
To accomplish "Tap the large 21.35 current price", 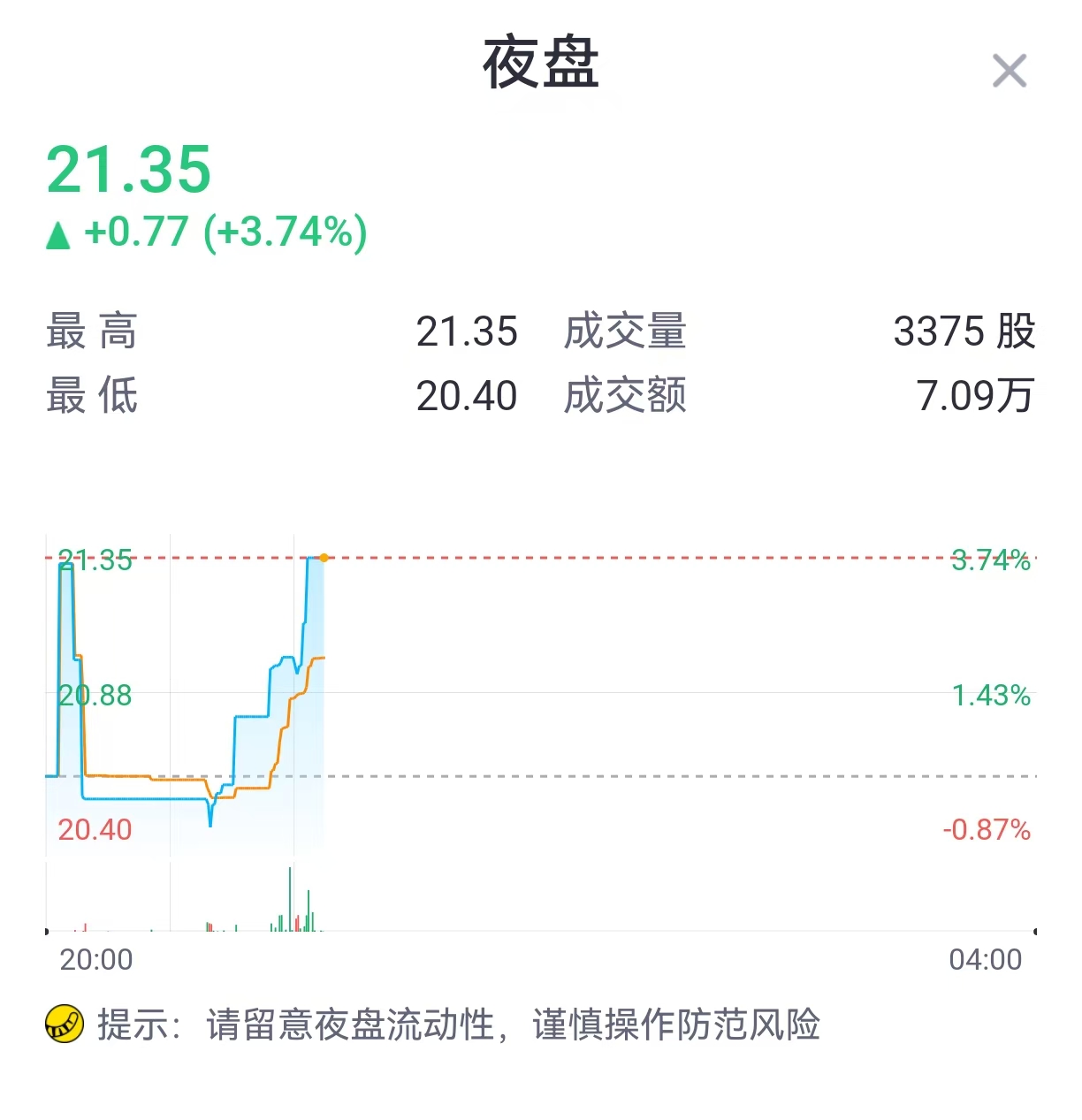I will 129,170.
